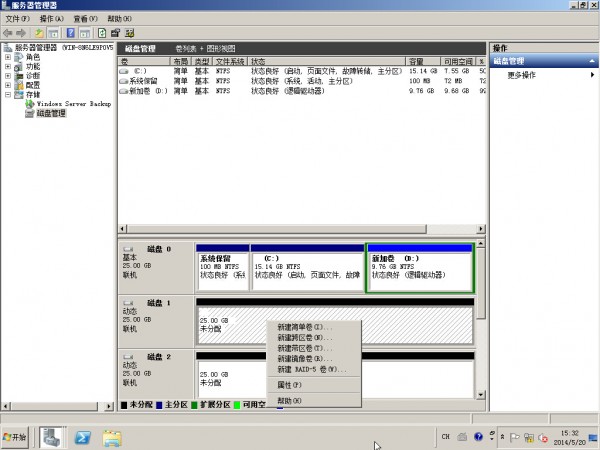Select 磁盘管理 in the left tree

[x=50, y=113]
